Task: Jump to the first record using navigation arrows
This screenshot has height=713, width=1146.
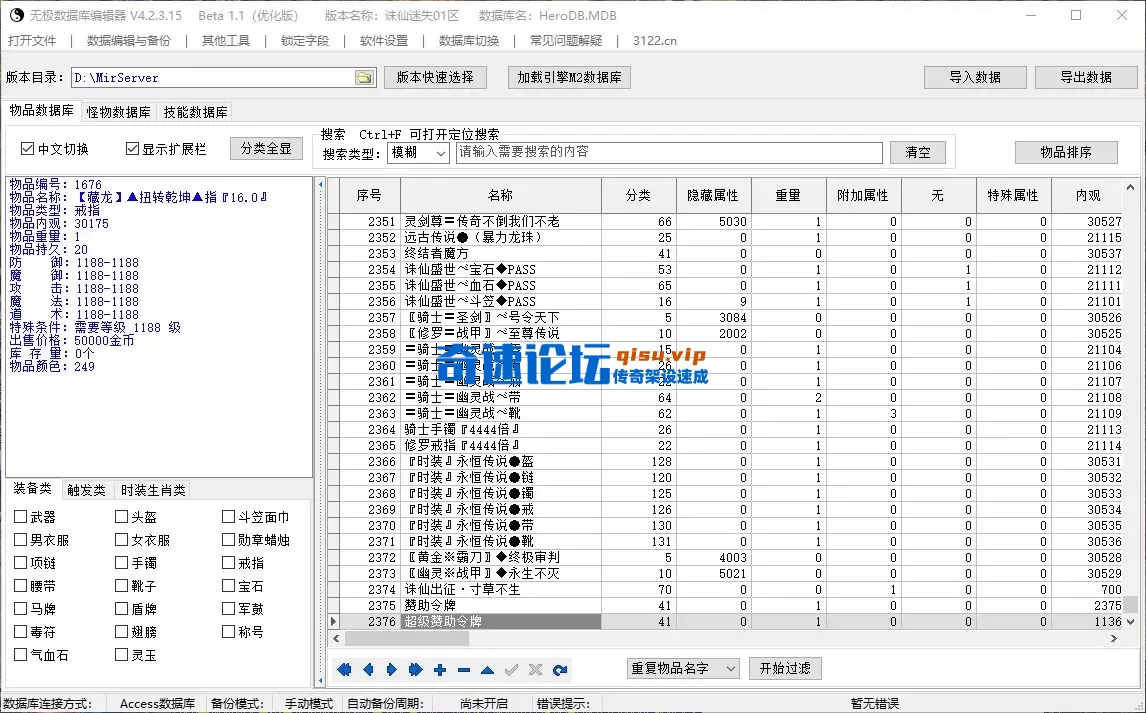Action: tap(344, 669)
